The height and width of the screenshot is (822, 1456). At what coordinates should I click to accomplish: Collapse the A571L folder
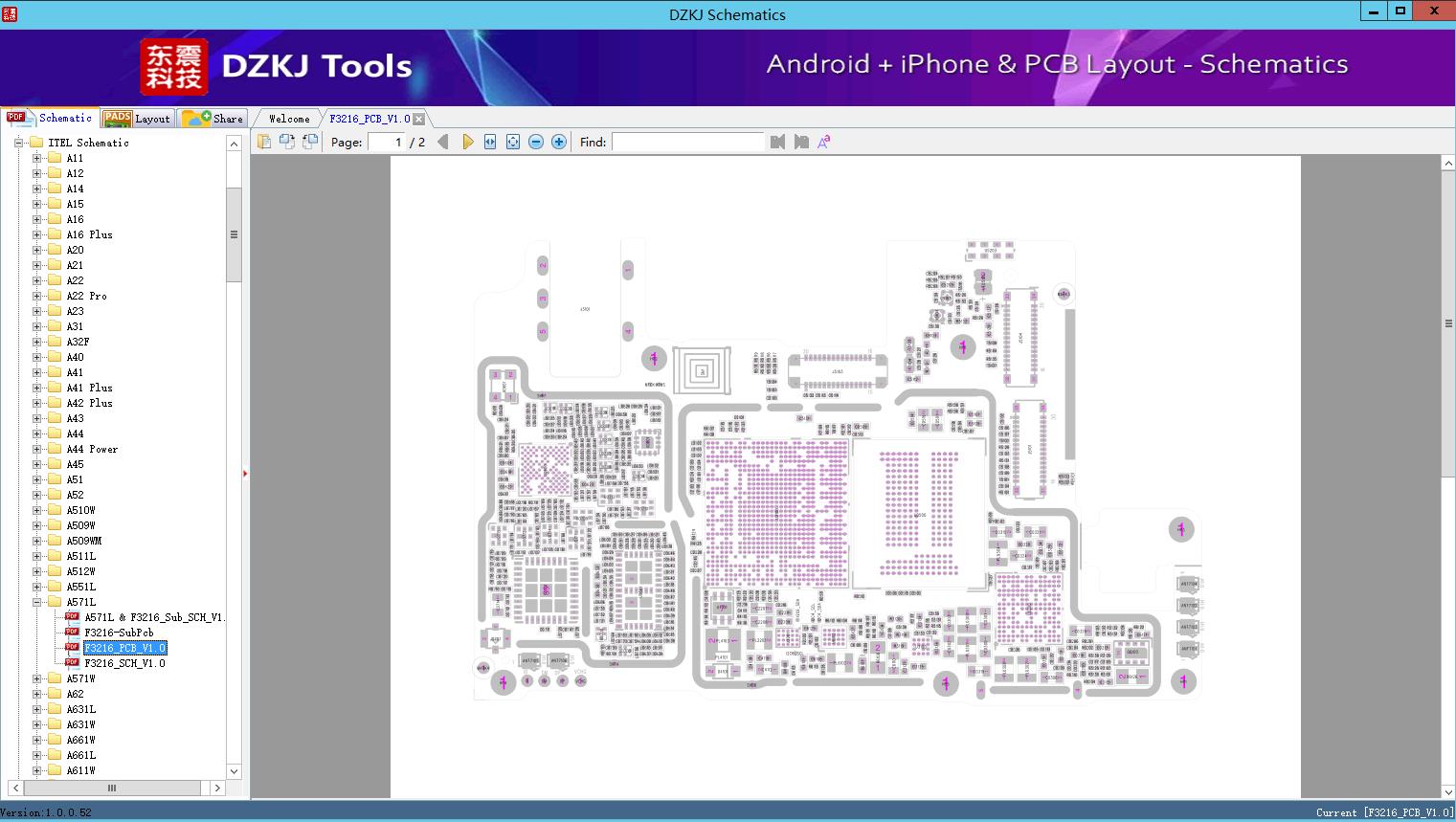[x=36, y=602]
